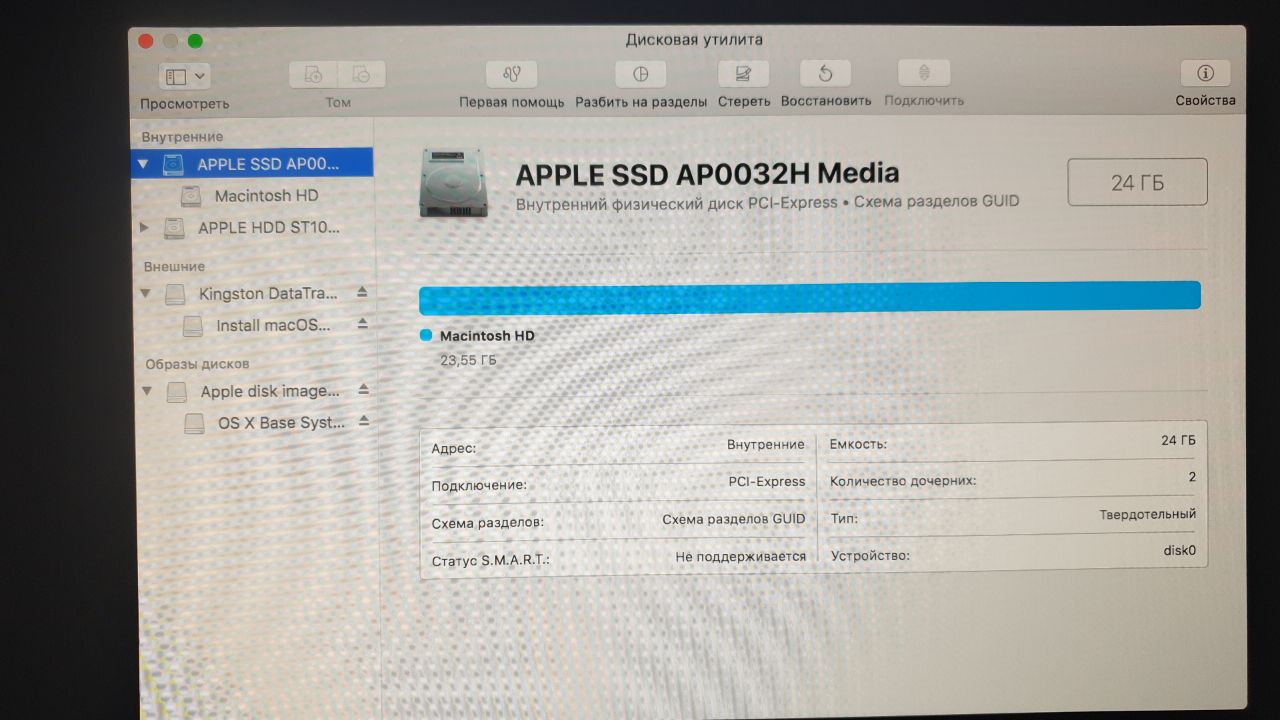1280x720 pixels.
Task: Click the APPLE HDD sidebar drive icon
Action: 174,228
